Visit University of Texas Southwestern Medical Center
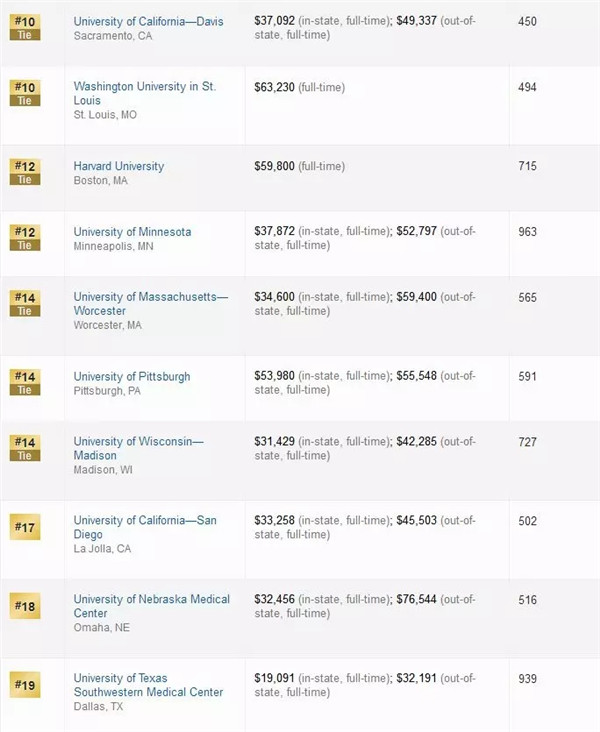This screenshot has height=732, width=600. coord(148,685)
